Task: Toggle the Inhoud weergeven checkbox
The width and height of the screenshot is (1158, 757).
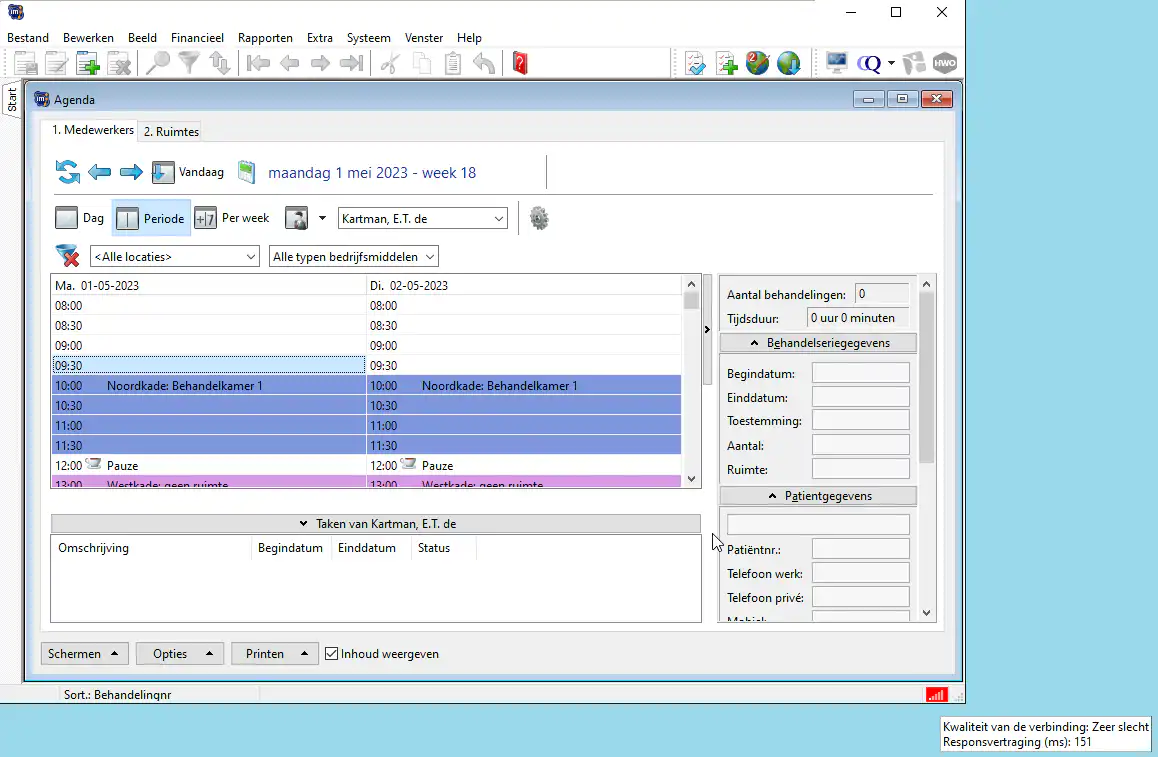Action: (x=332, y=654)
